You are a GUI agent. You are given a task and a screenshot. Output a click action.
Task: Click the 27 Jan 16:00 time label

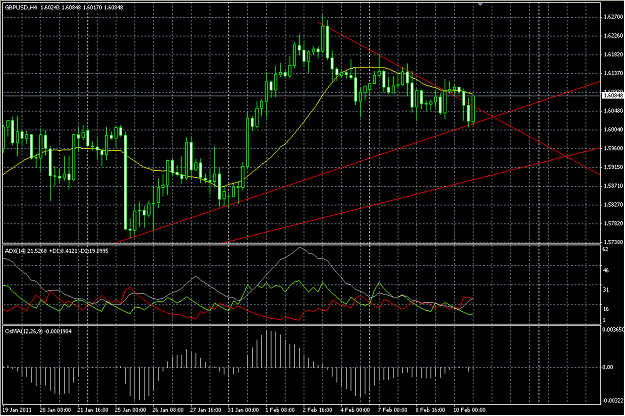click(205, 410)
